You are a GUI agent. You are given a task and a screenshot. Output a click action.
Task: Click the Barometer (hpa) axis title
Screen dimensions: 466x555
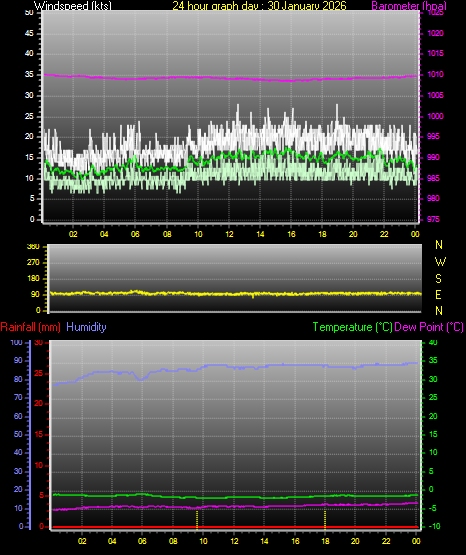coord(409,5)
